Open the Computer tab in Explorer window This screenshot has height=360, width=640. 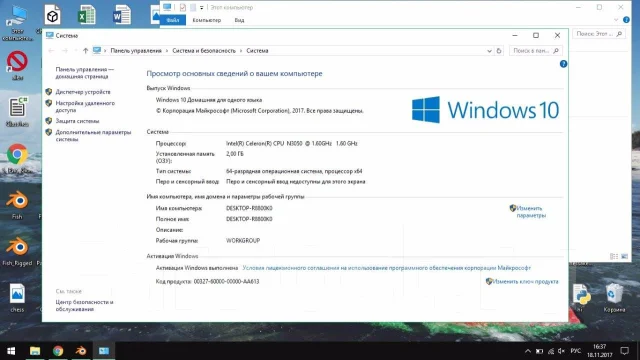tap(207, 20)
